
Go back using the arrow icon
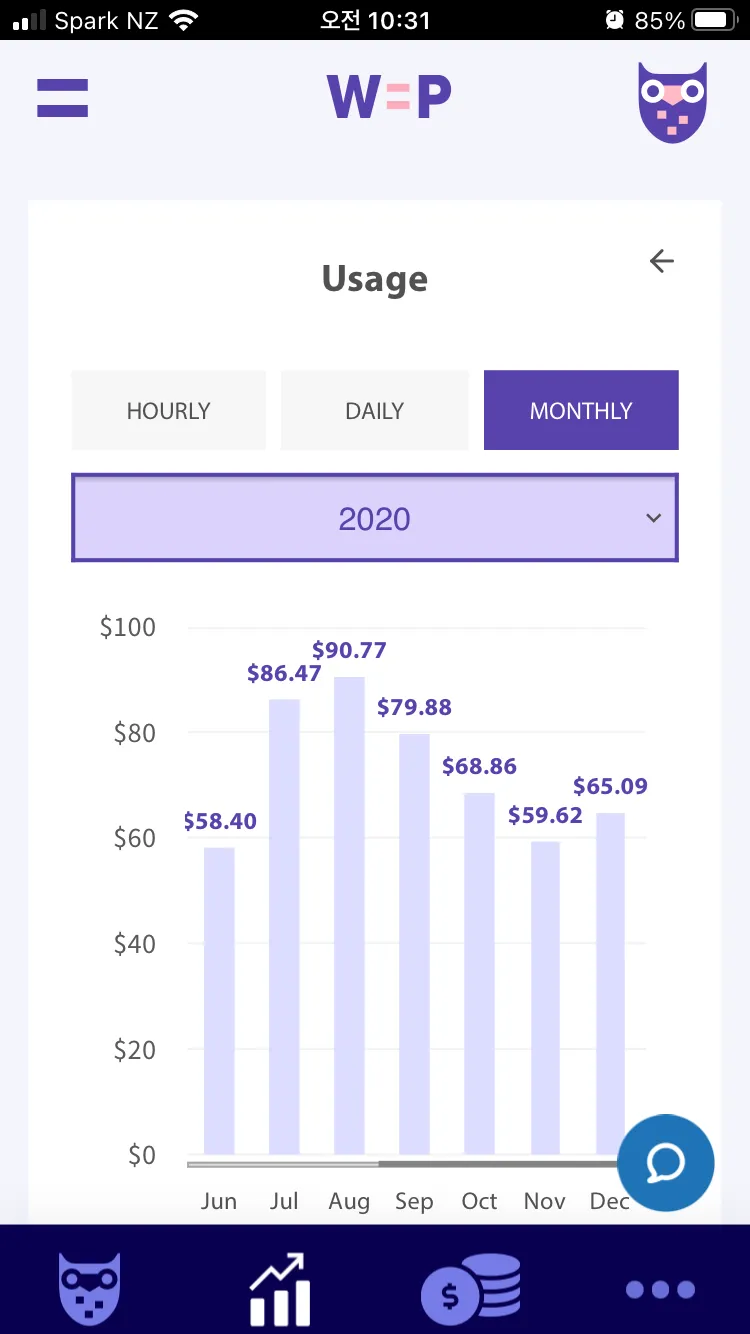coord(662,261)
